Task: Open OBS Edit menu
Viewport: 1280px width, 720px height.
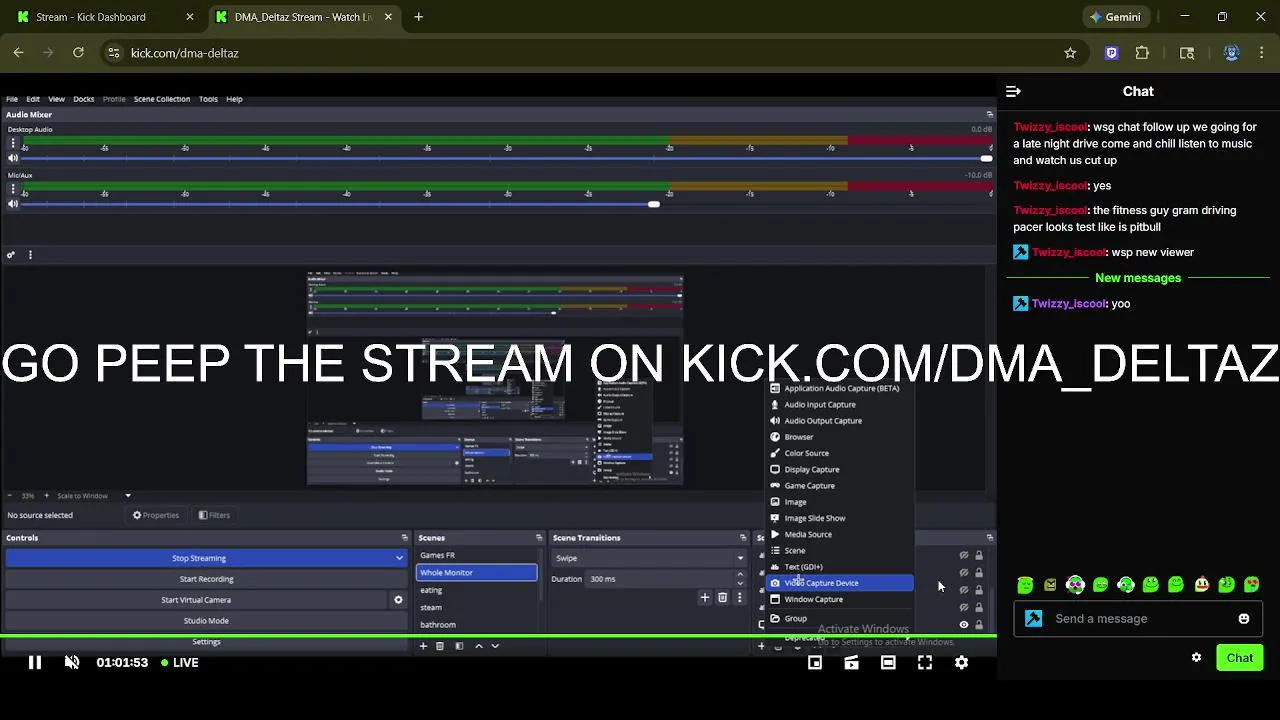Action: click(33, 99)
